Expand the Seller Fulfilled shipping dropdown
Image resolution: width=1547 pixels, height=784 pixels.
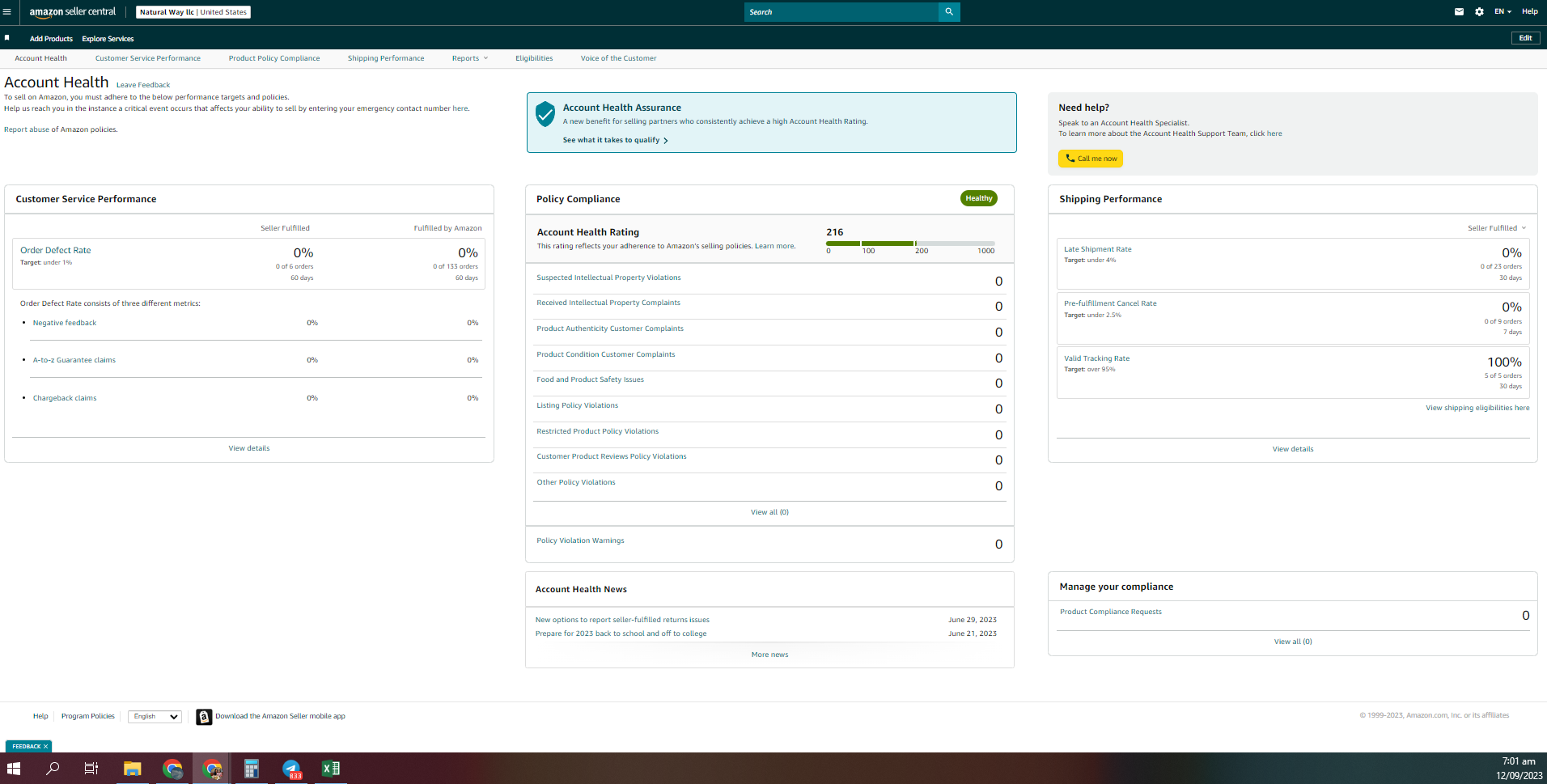click(1497, 228)
